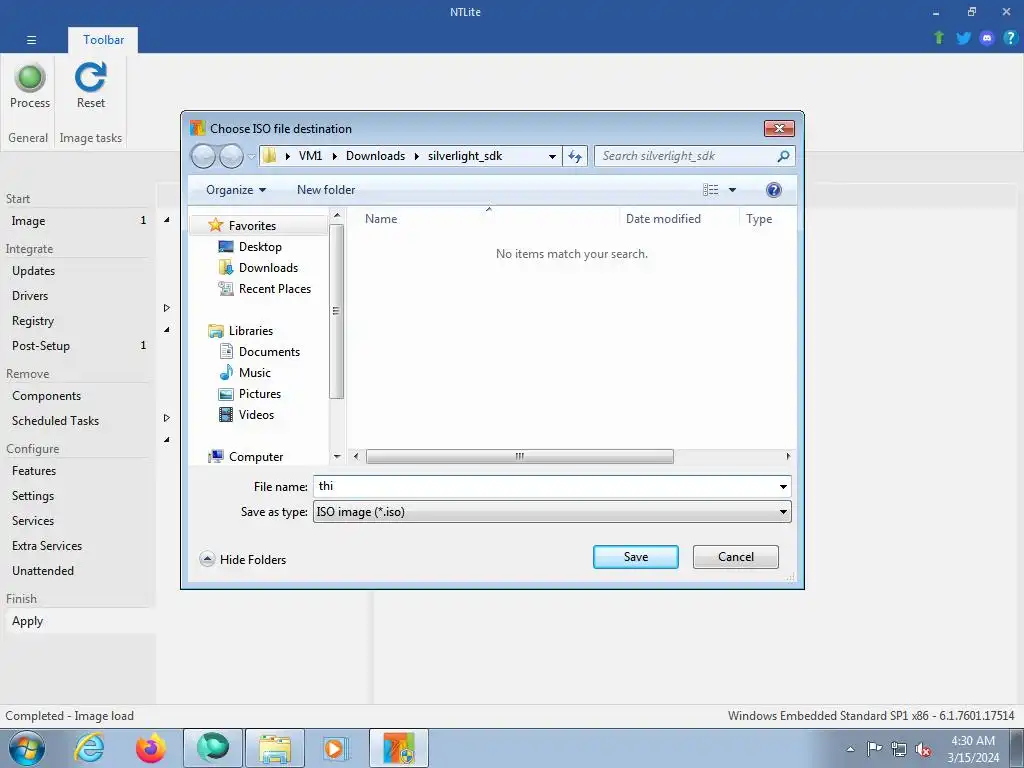The image size is (1024, 768).
Task: Open Windows Start orb
Action: [27, 748]
